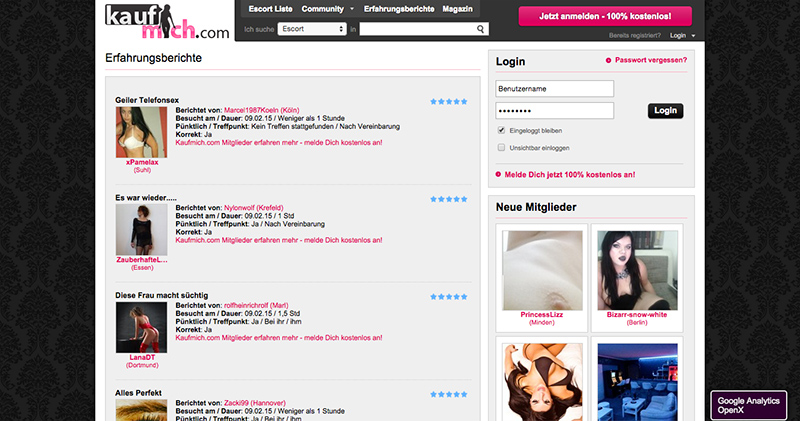Open the Escort search type dropdown
This screenshot has height=421, width=800.
click(x=312, y=29)
